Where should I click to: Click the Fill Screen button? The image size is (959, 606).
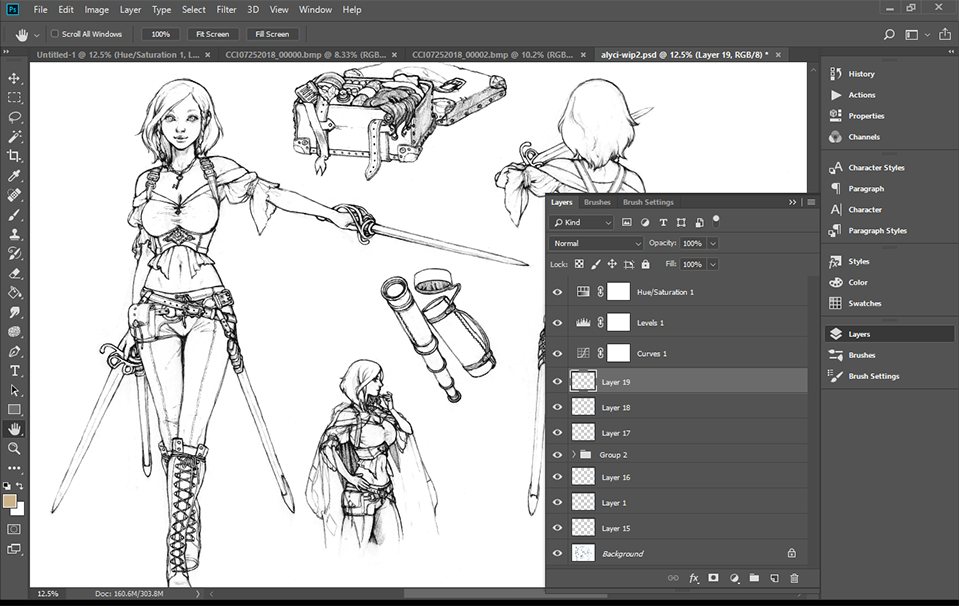coord(271,34)
